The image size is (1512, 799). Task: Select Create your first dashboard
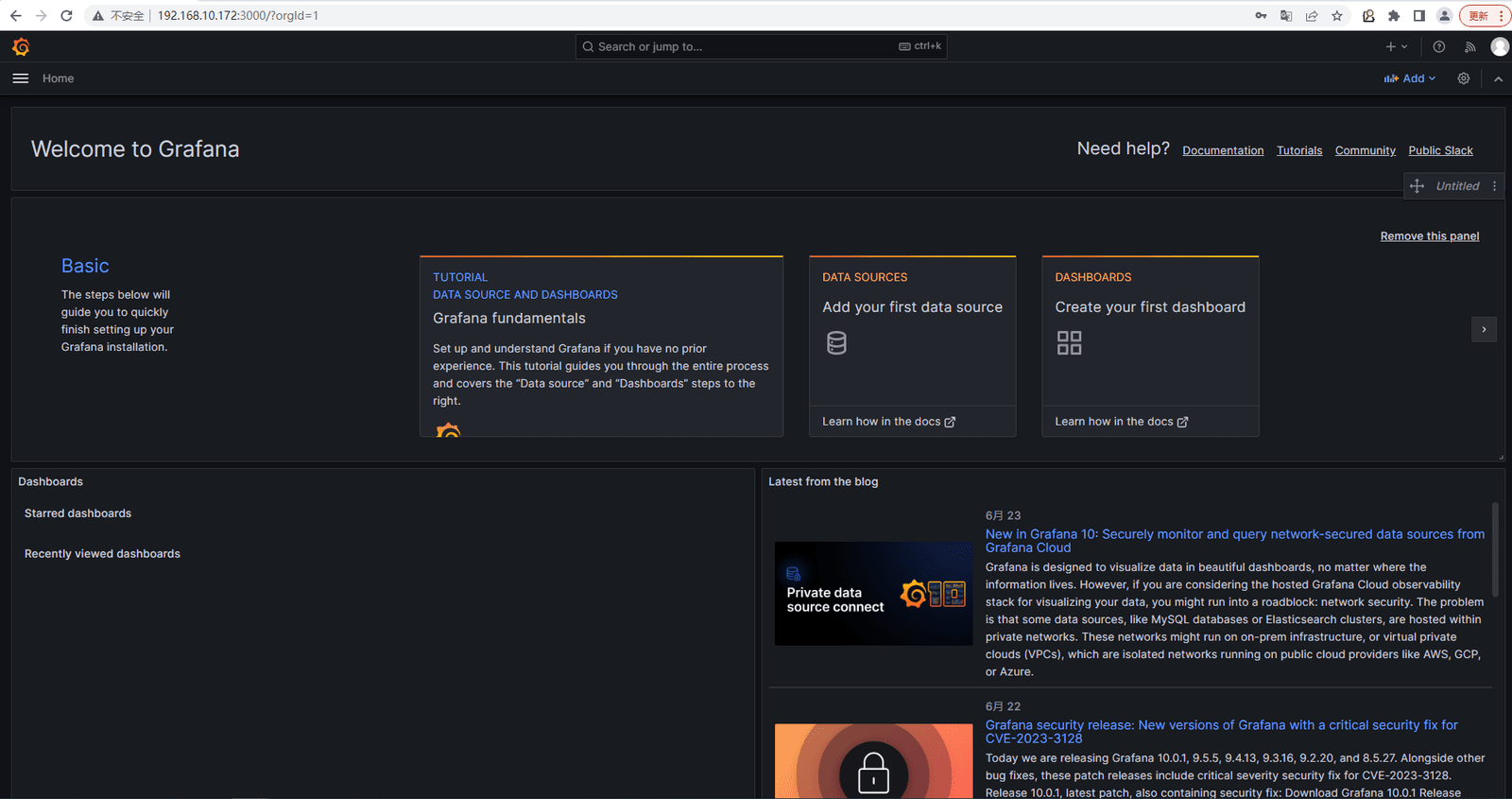tap(1150, 307)
